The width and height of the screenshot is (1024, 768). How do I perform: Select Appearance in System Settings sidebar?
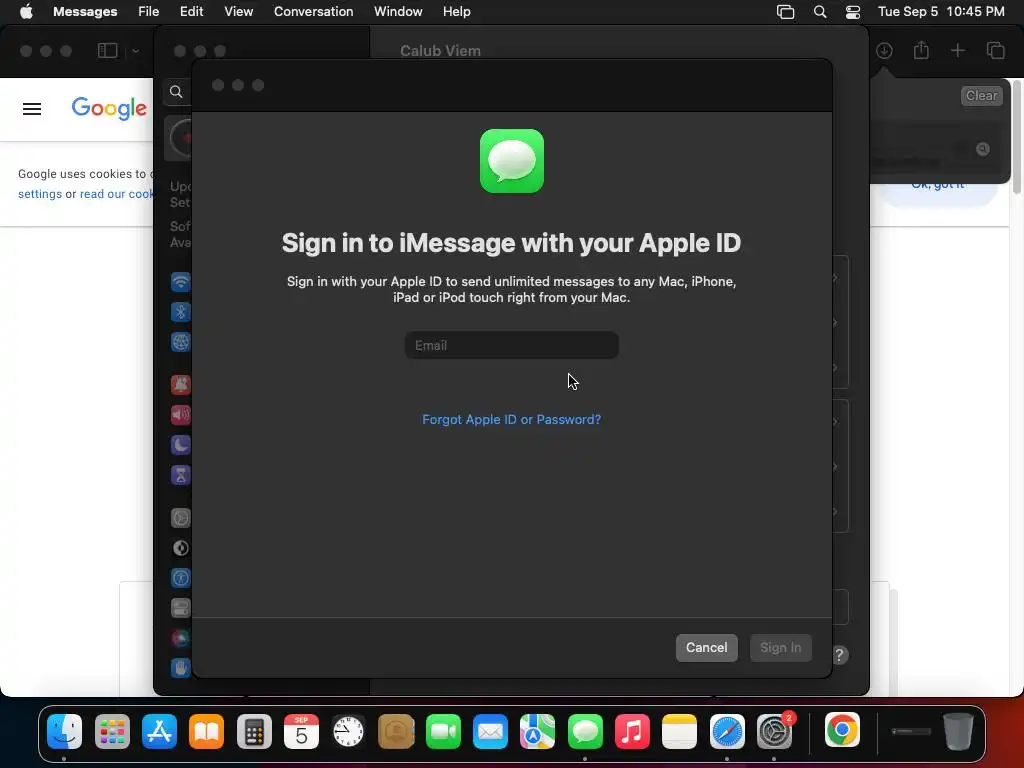pyautogui.click(x=180, y=548)
